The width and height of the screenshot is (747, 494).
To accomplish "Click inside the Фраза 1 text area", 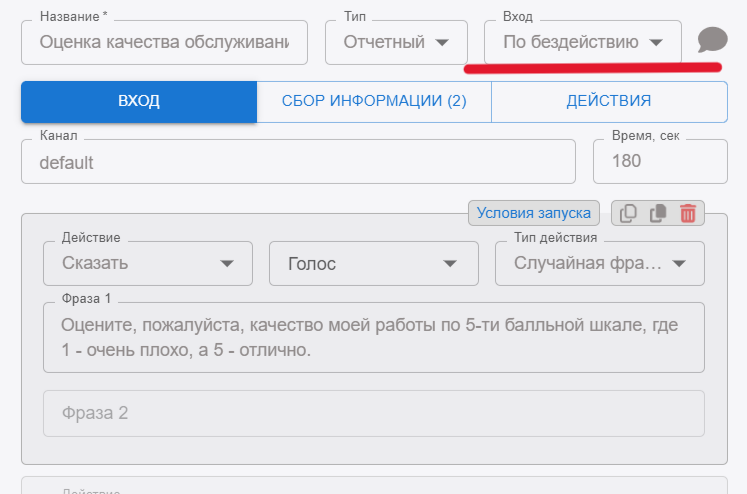I will [x=373, y=338].
